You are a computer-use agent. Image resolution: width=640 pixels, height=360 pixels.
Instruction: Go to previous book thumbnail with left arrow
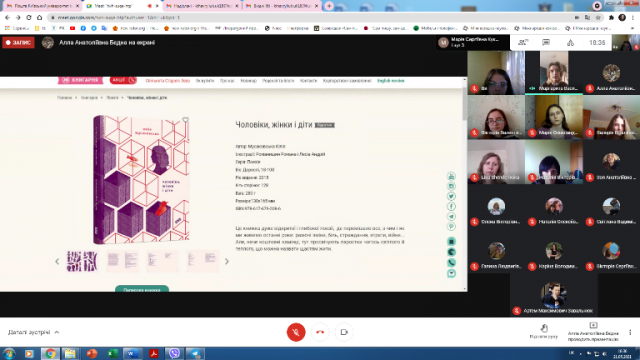coord(57,261)
